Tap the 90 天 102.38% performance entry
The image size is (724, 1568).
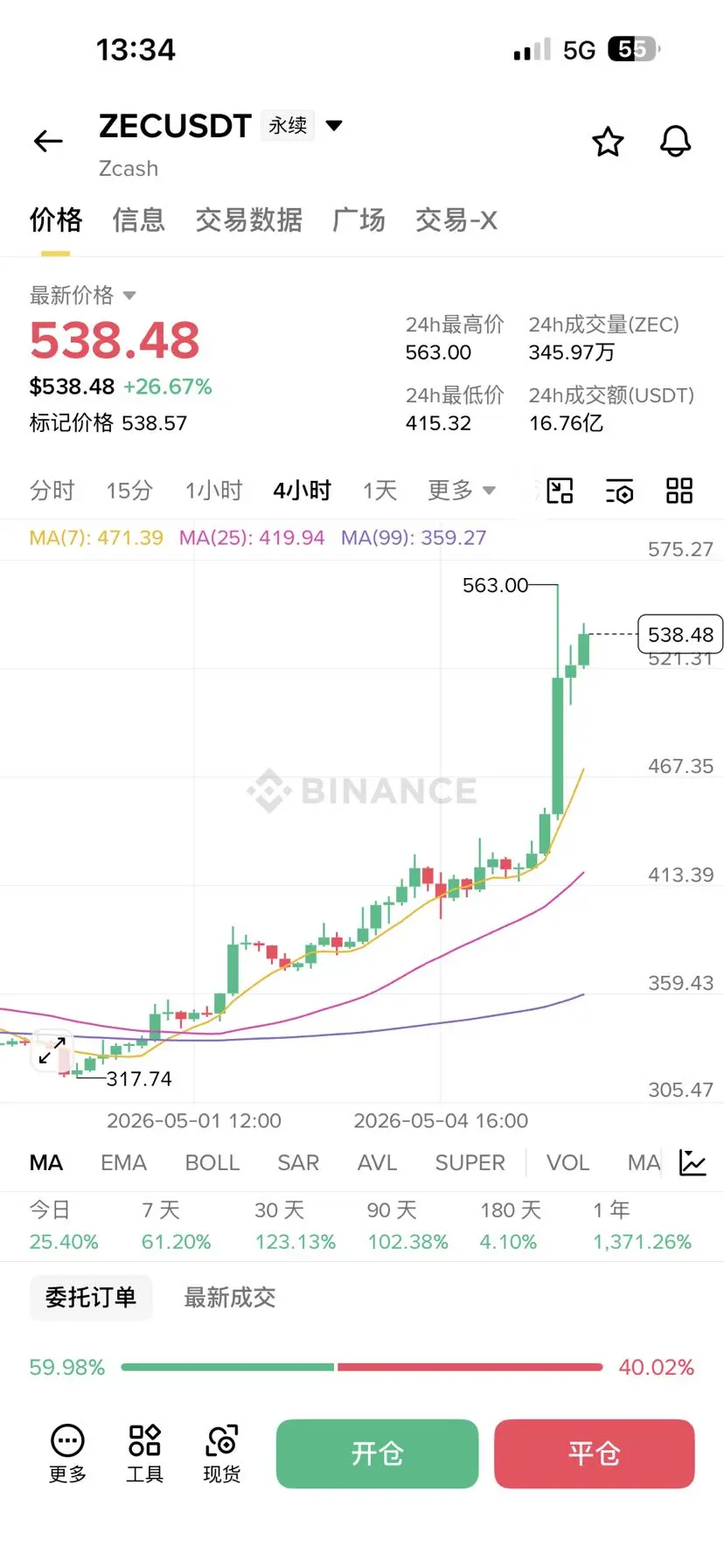[407, 1226]
